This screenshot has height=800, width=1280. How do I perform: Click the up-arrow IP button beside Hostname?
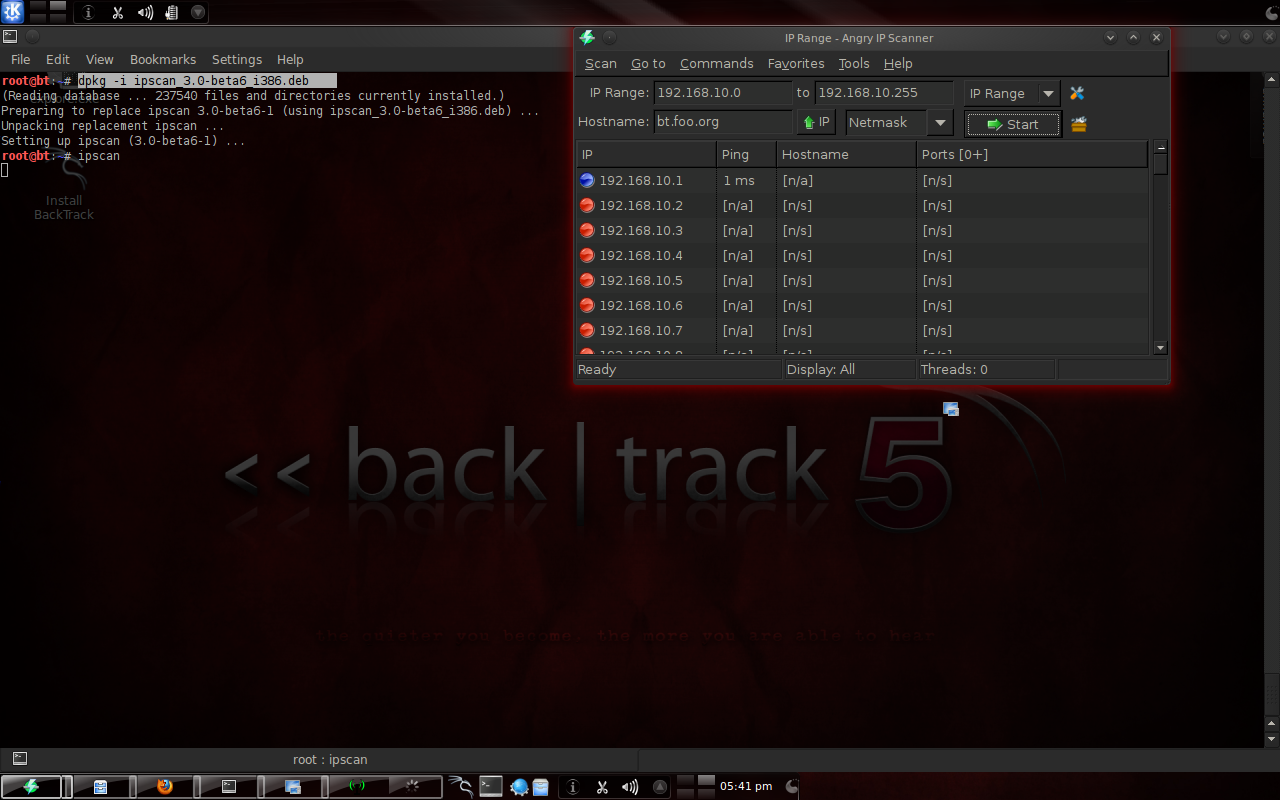point(817,123)
